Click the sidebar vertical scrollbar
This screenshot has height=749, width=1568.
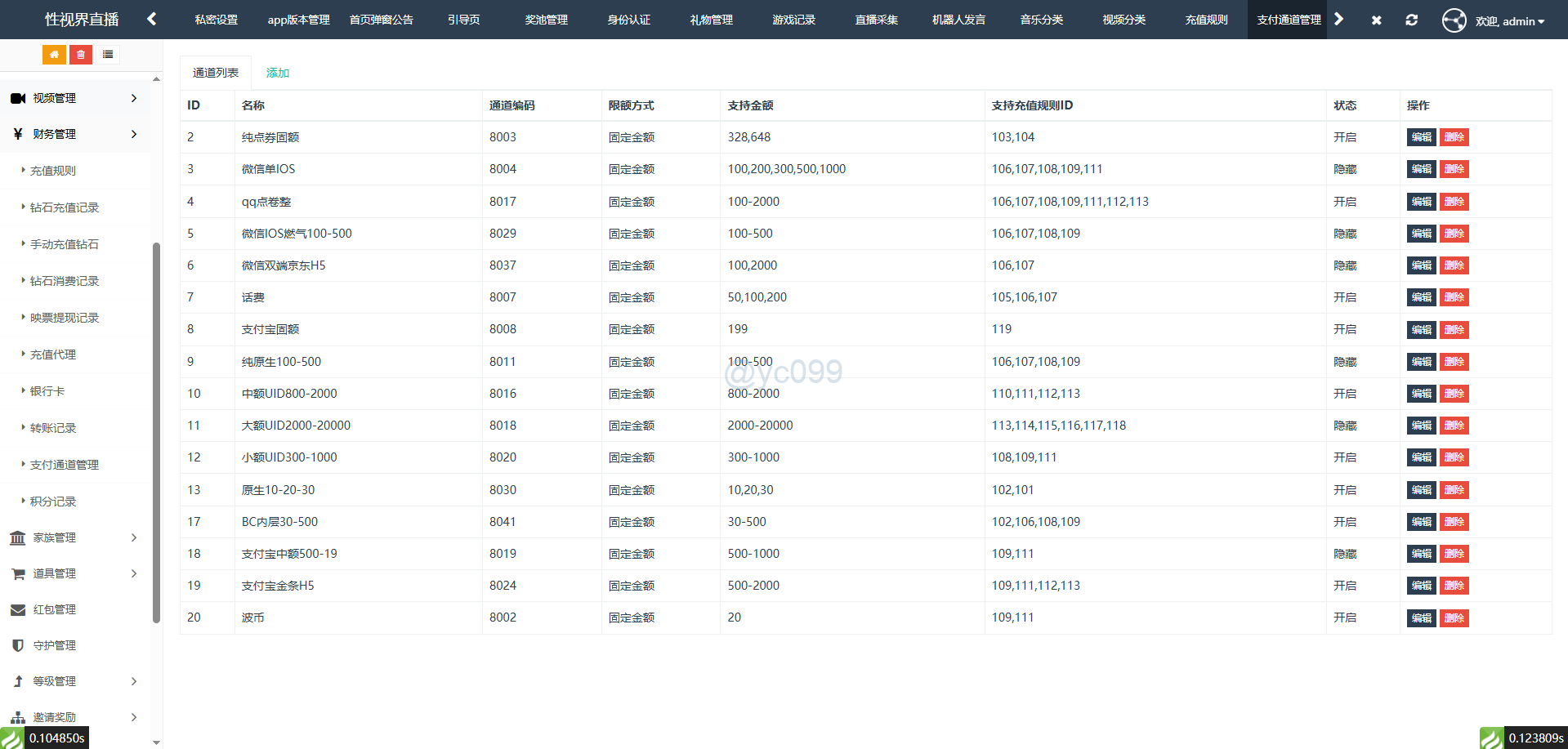click(x=156, y=433)
